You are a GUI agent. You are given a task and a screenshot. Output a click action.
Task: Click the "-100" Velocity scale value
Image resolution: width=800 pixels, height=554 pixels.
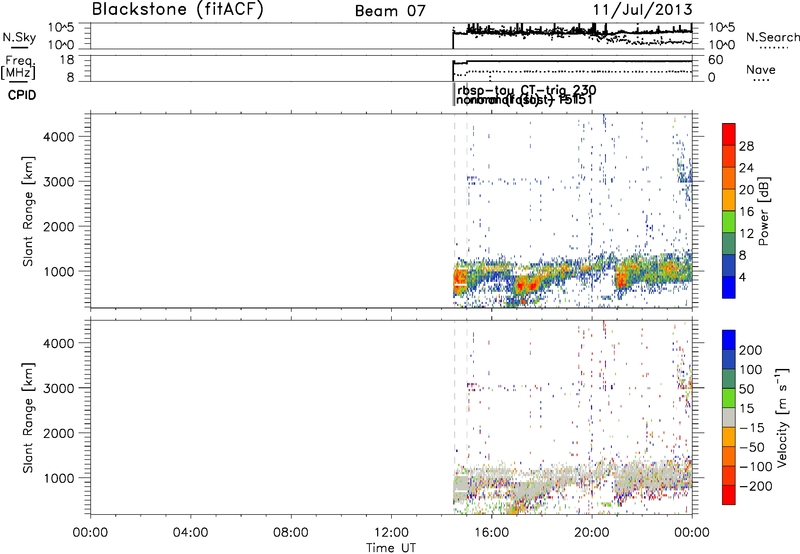(x=756, y=466)
